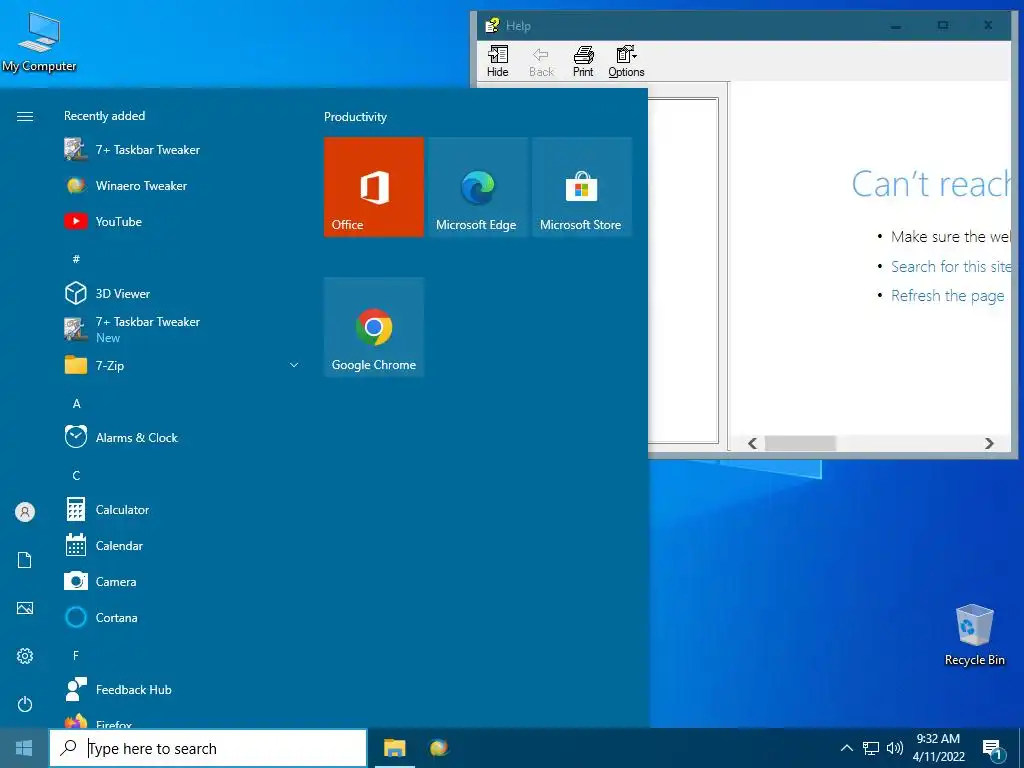Click Hide in Help toolbar
The height and width of the screenshot is (768, 1024).
[x=498, y=61]
